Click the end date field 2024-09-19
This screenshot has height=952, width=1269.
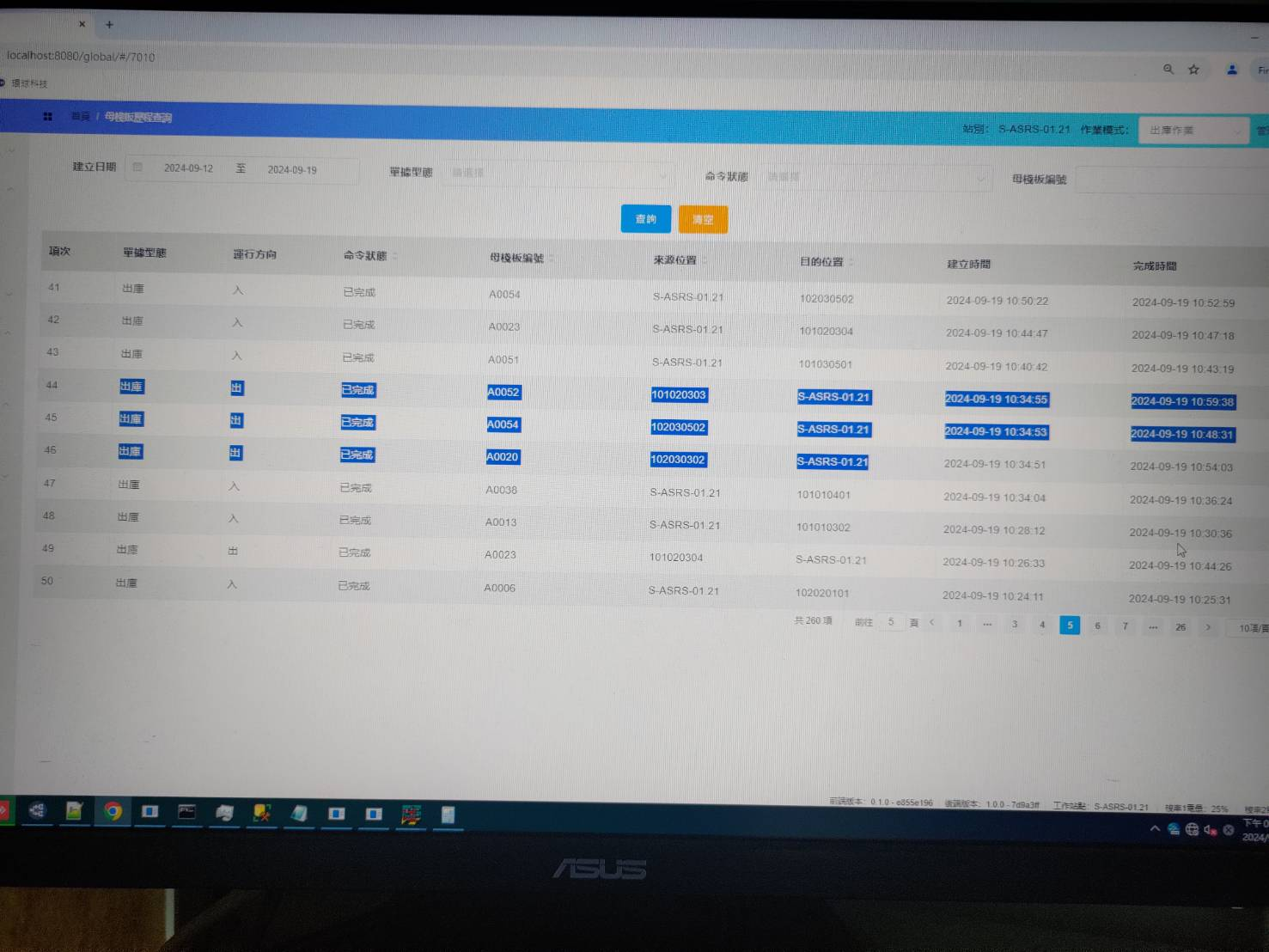point(292,170)
